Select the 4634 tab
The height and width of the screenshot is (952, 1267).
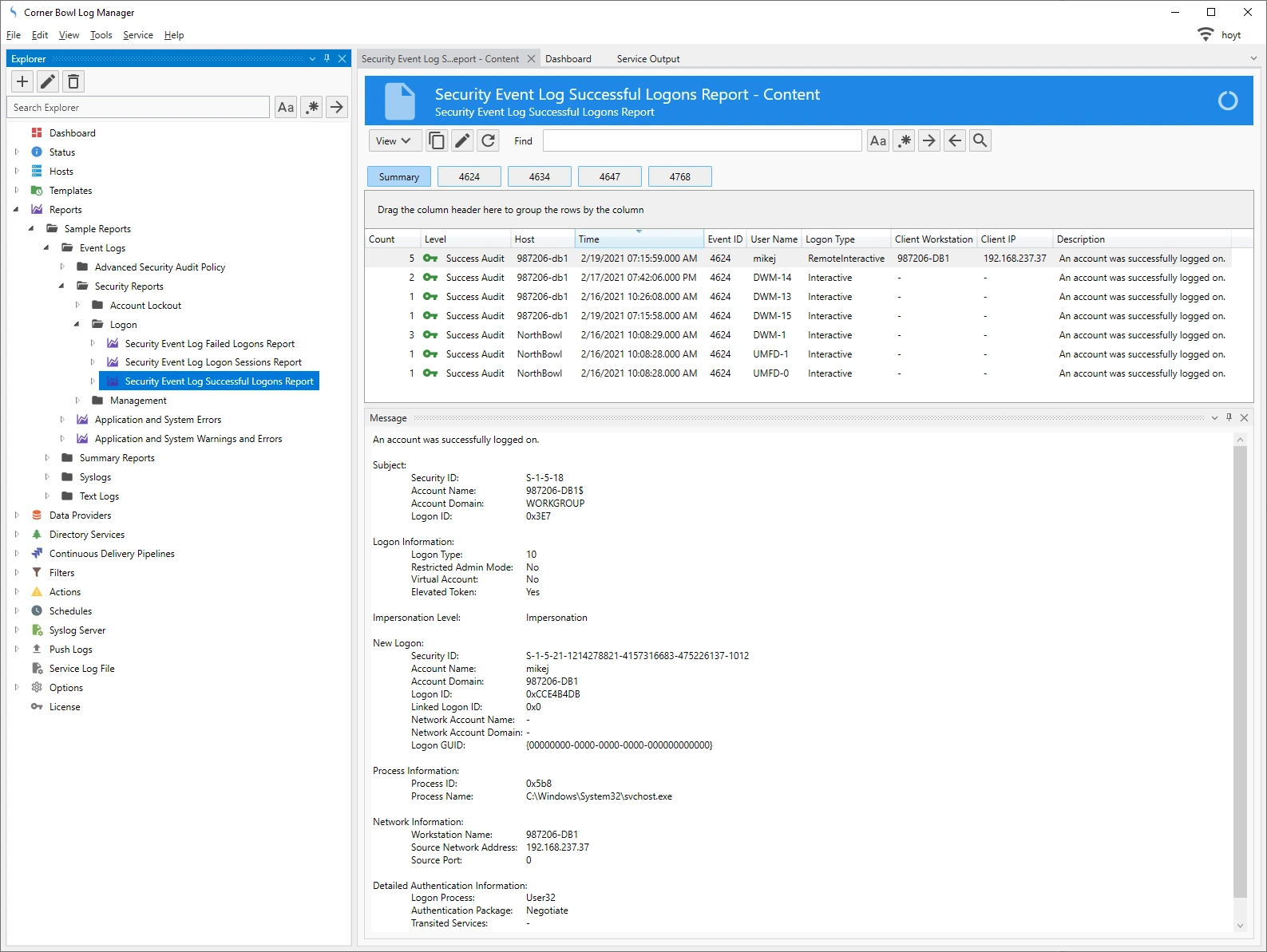pyautogui.click(x=540, y=176)
